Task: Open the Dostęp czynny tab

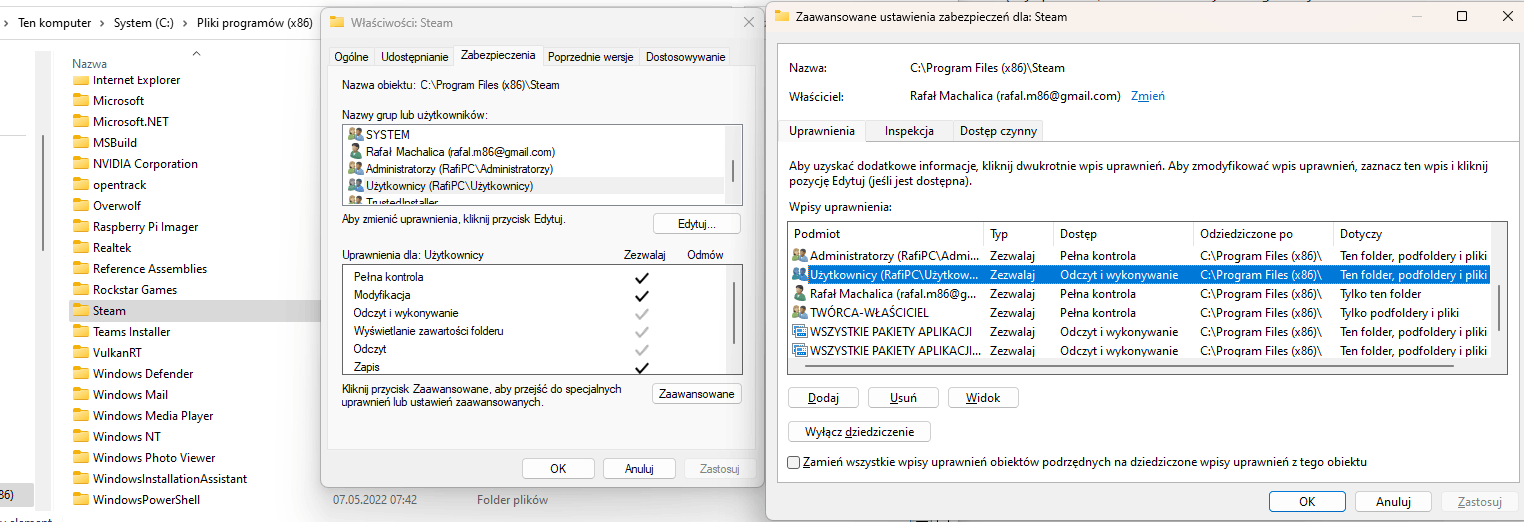Action: tap(997, 131)
